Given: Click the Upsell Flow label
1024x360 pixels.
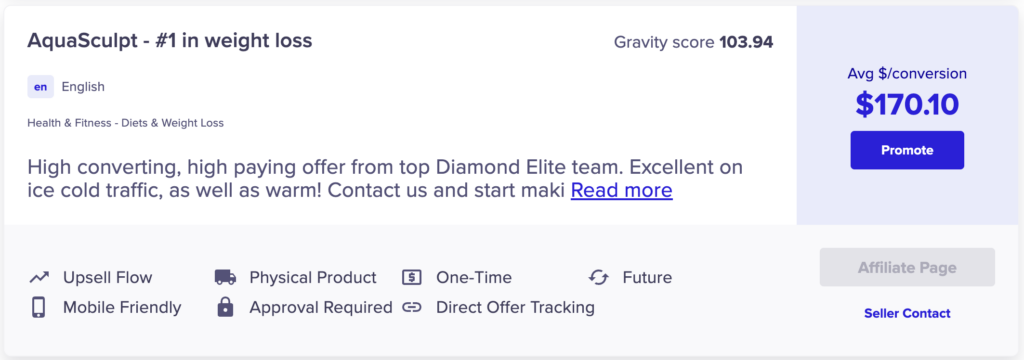Looking at the screenshot, I should (x=108, y=278).
